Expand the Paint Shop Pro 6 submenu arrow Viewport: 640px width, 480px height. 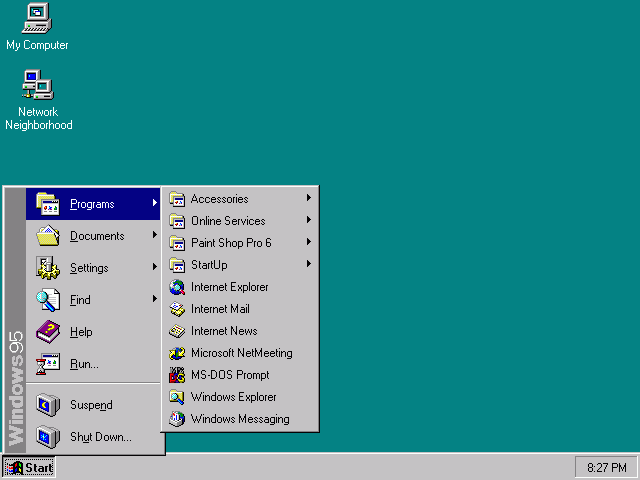click(309, 242)
